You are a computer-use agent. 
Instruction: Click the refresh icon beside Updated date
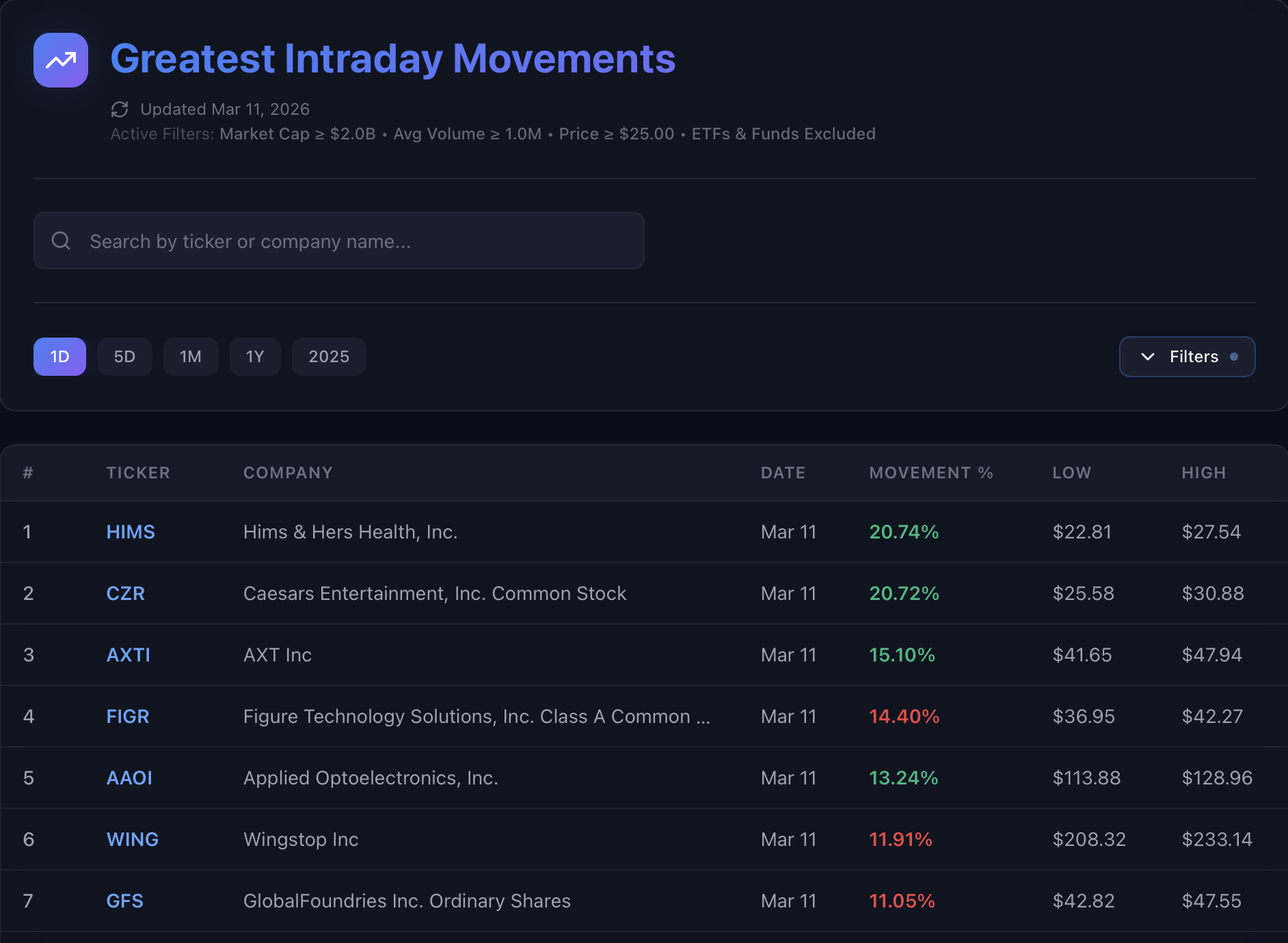(x=120, y=109)
